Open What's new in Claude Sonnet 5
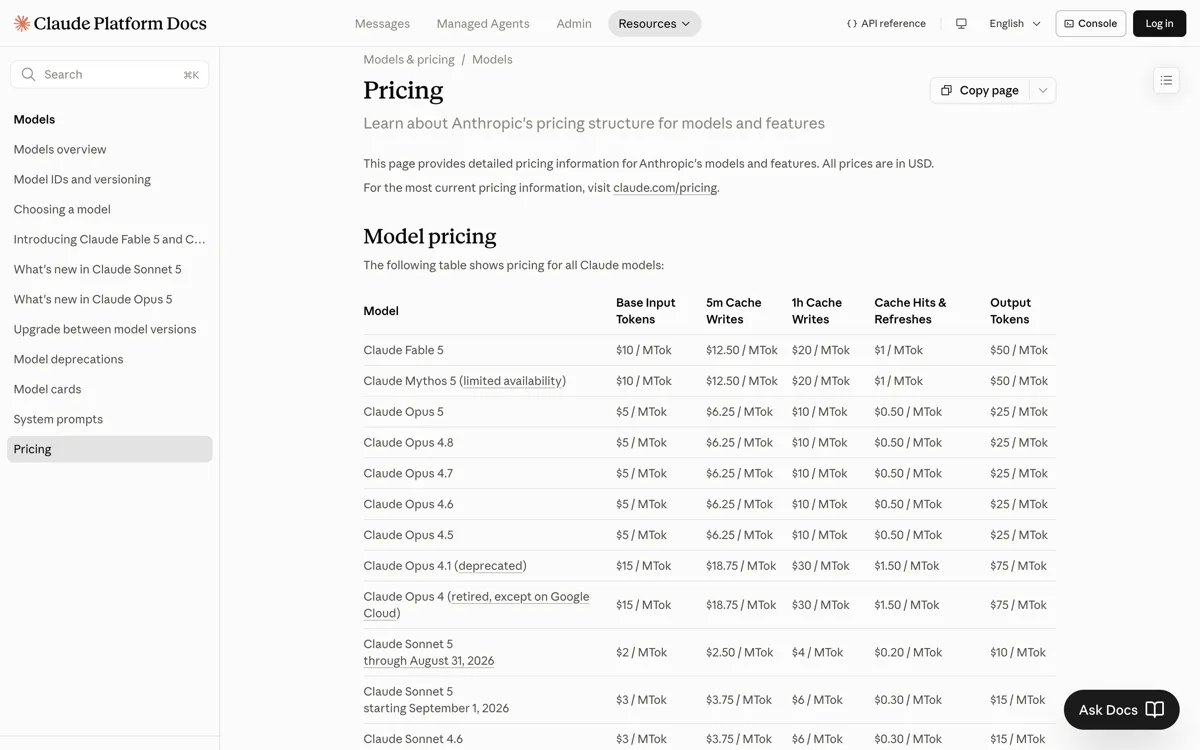 (x=98, y=269)
